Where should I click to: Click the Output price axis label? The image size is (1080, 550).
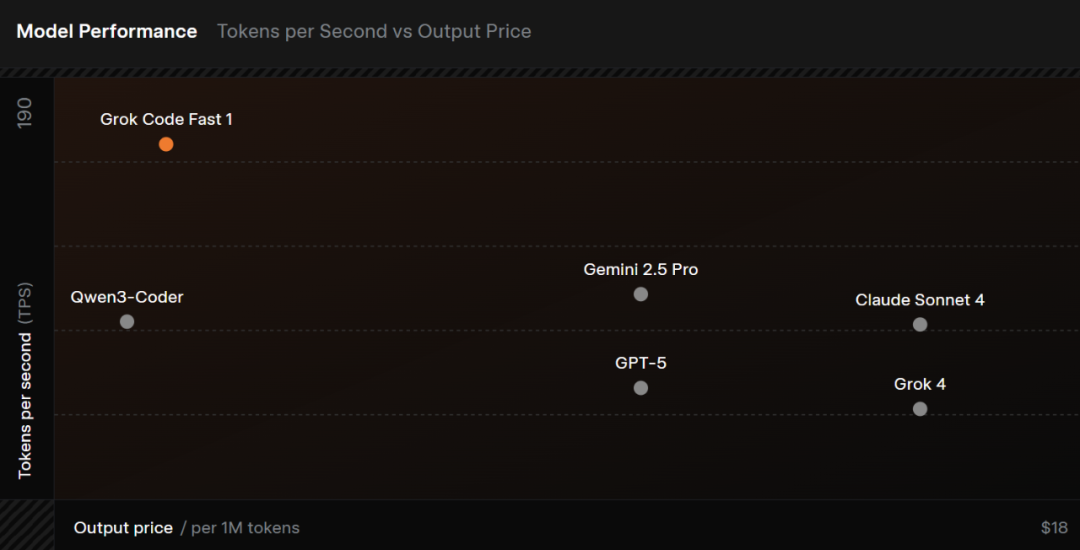pos(123,527)
